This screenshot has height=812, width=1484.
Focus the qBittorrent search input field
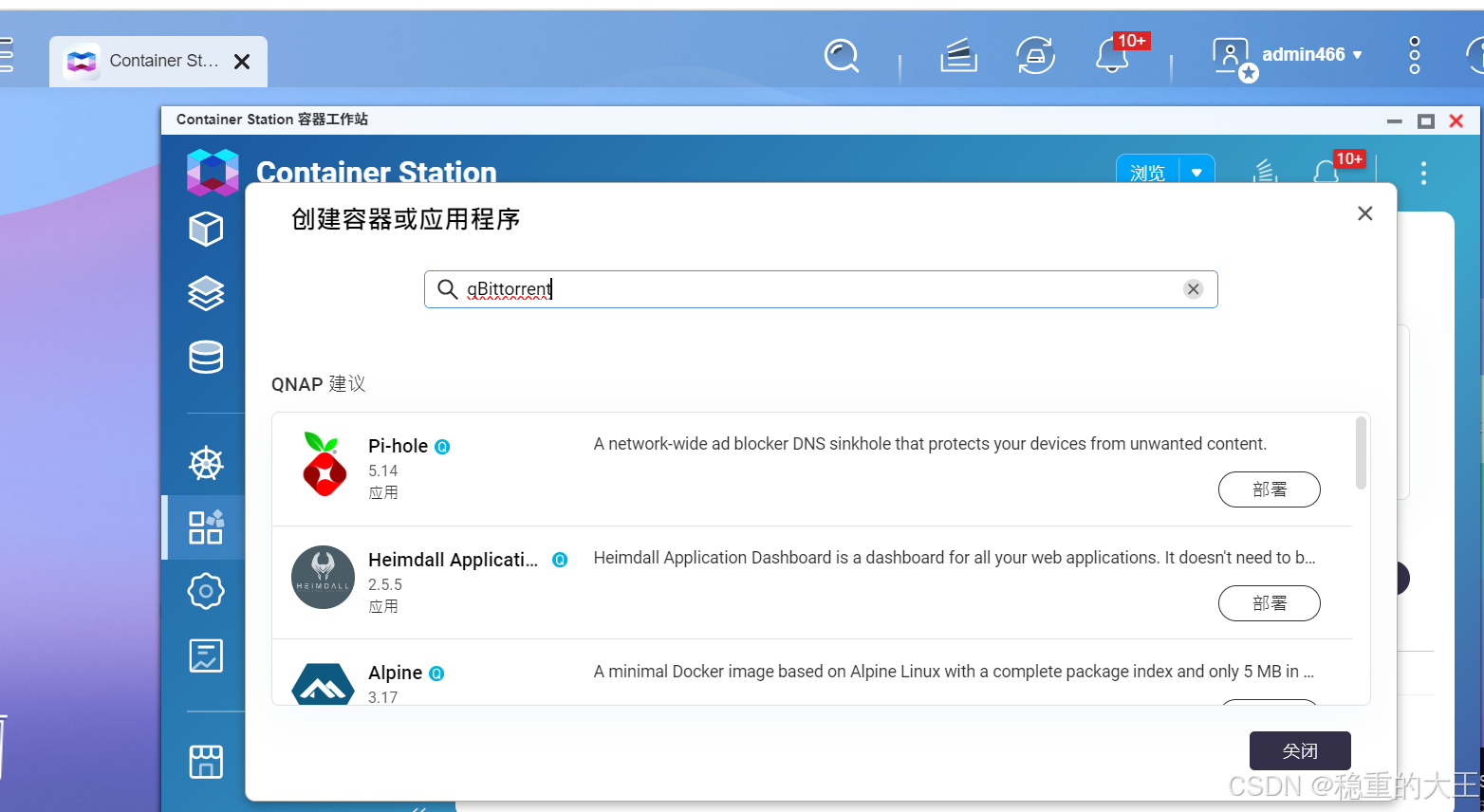pyautogui.click(x=821, y=289)
